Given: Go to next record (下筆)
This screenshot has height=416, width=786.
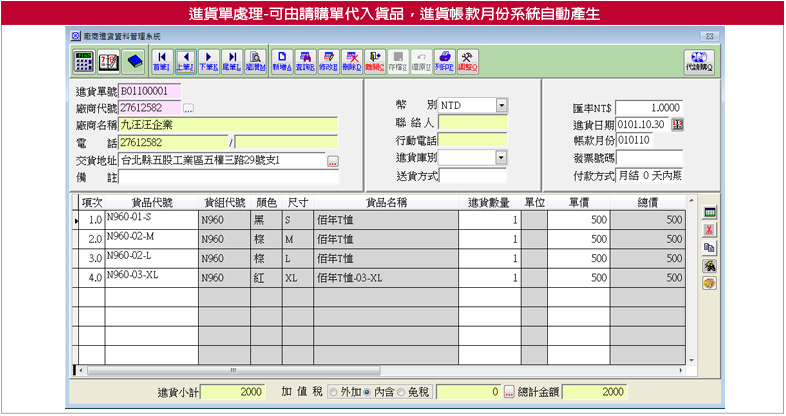Looking at the screenshot, I should pyautogui.click(x=209, y=61).
